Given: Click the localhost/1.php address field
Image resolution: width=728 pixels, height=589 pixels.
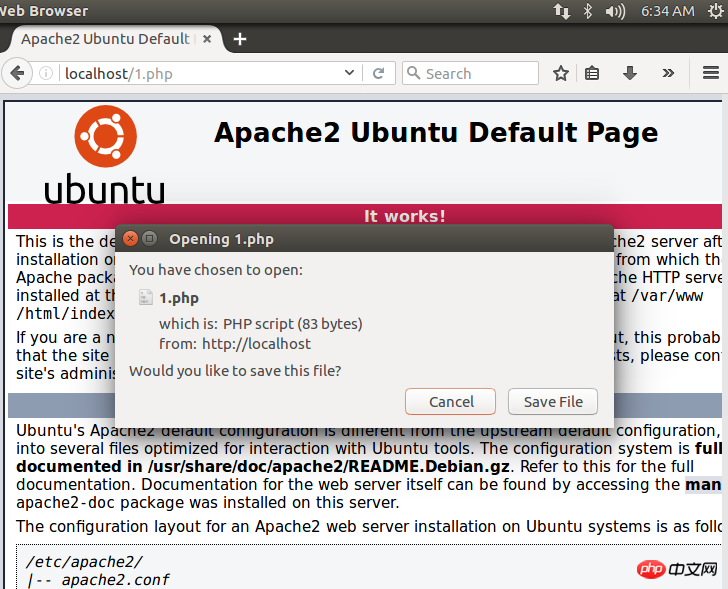Looking at the screenshot, I should coord(200,73).
